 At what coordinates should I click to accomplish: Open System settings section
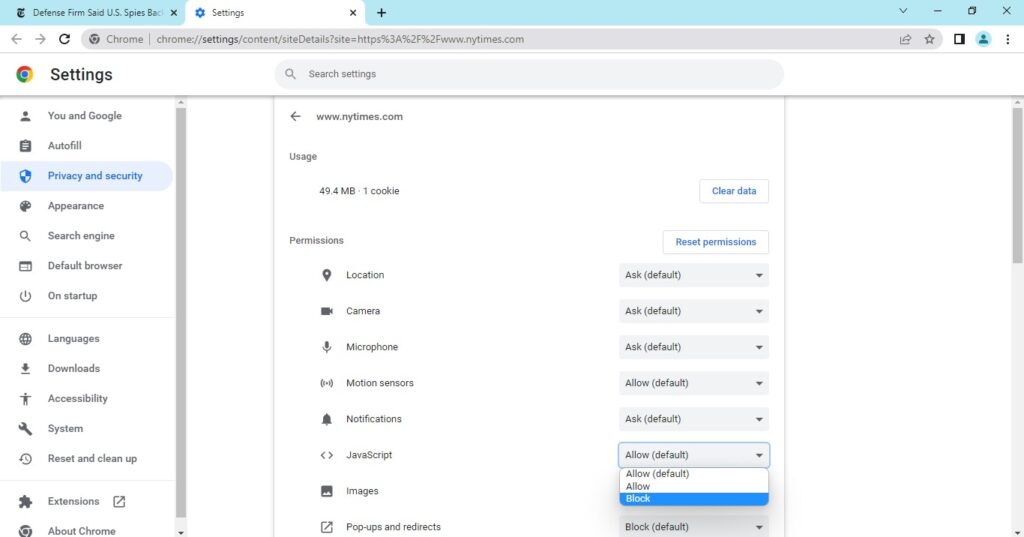[65, 429]
